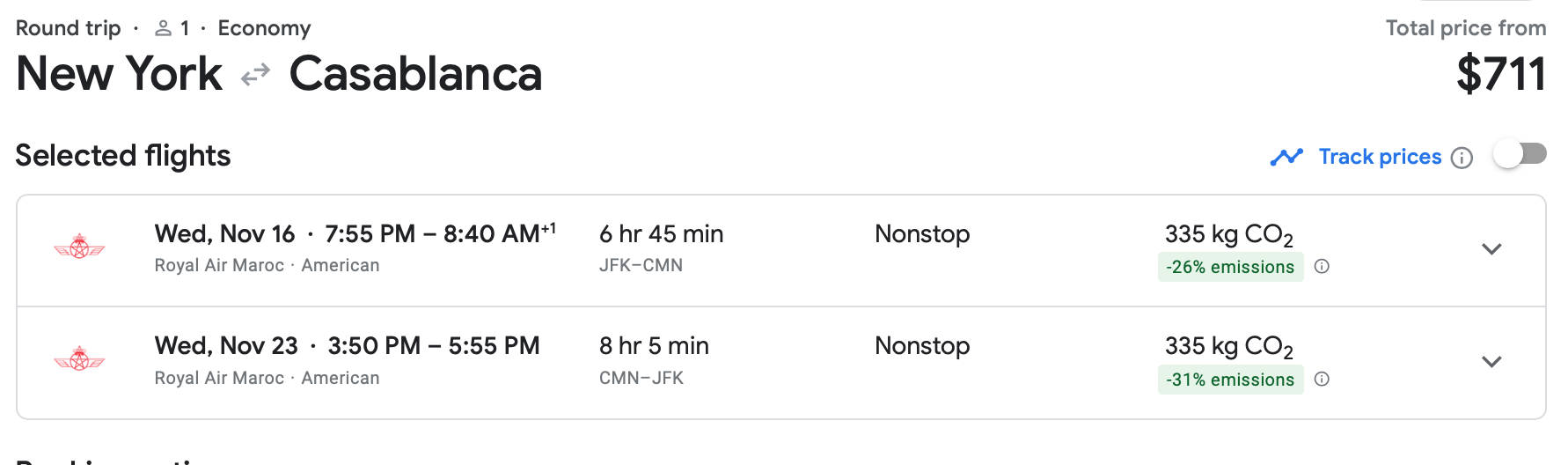Click the Track prices trend-line icon
The height and width of the screenshot is (465, 1568).
click(x=1286, y=157)
